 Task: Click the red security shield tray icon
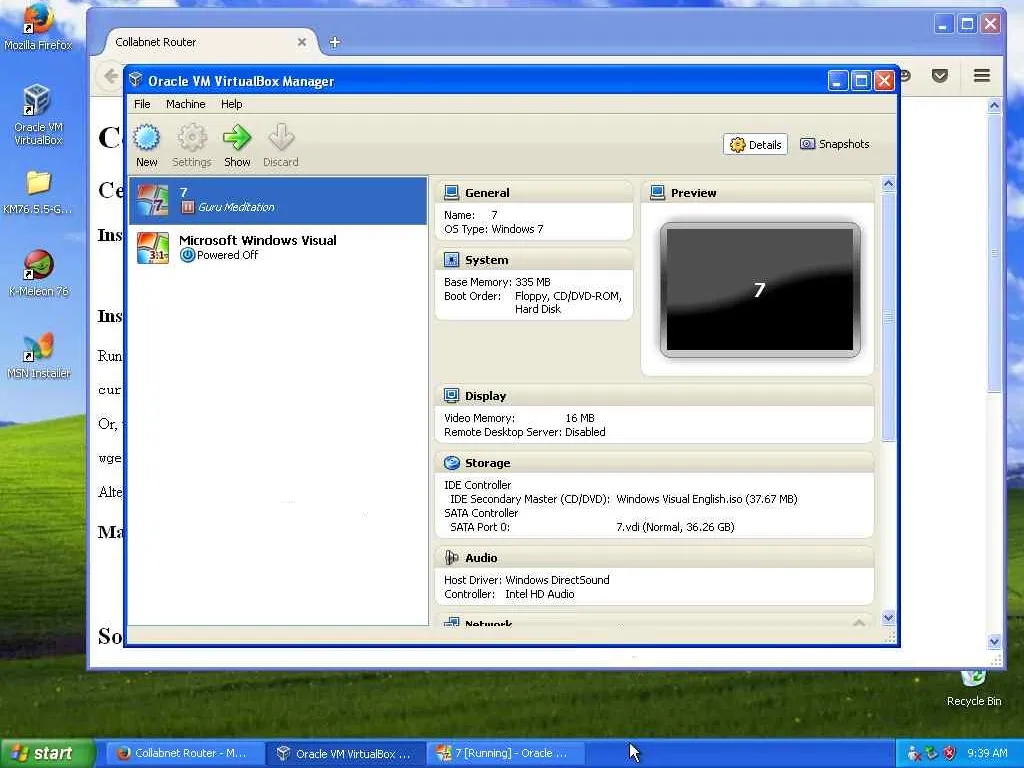950,753
